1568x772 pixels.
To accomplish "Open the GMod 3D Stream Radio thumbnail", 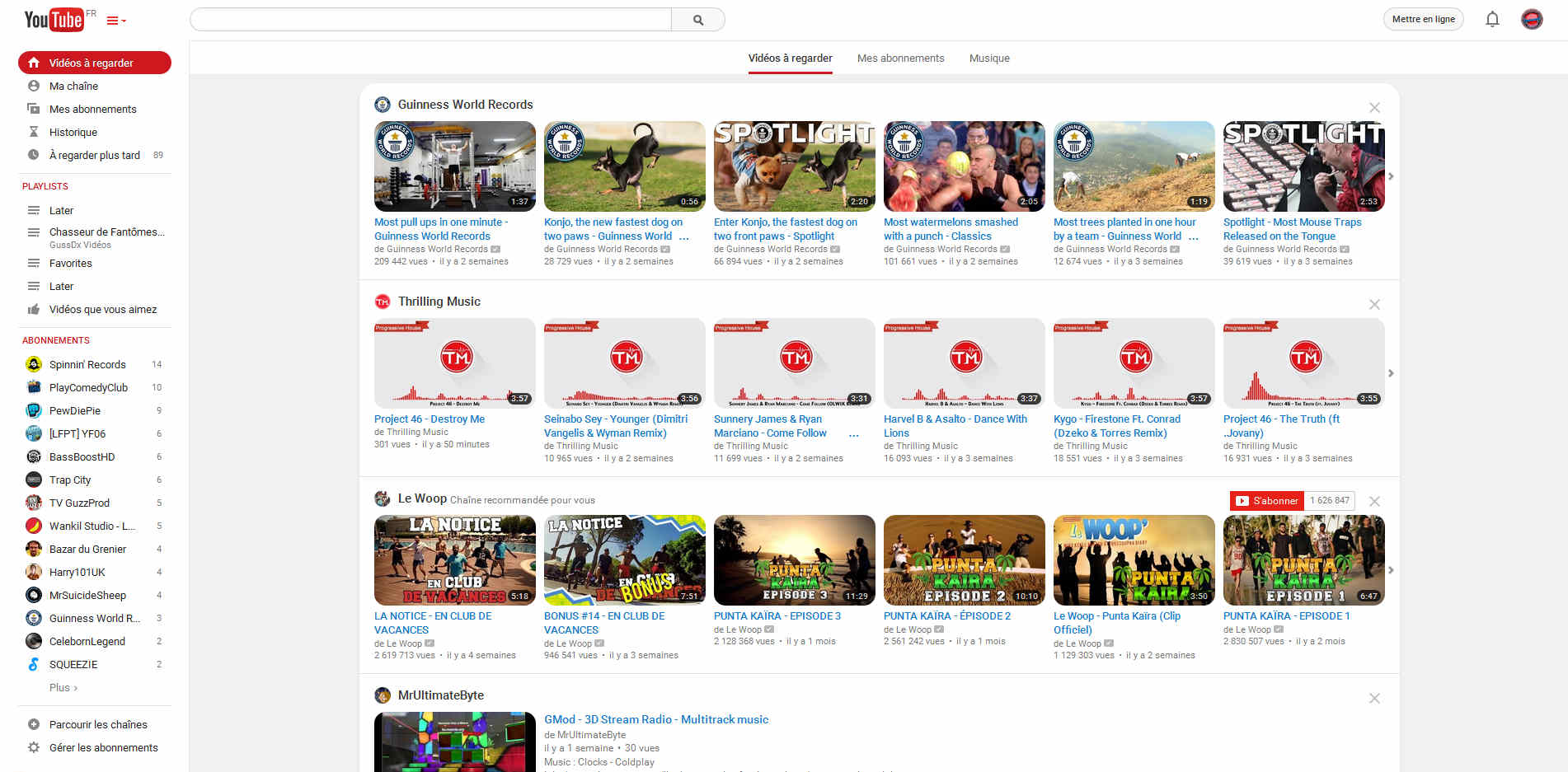I will point(455,742).
